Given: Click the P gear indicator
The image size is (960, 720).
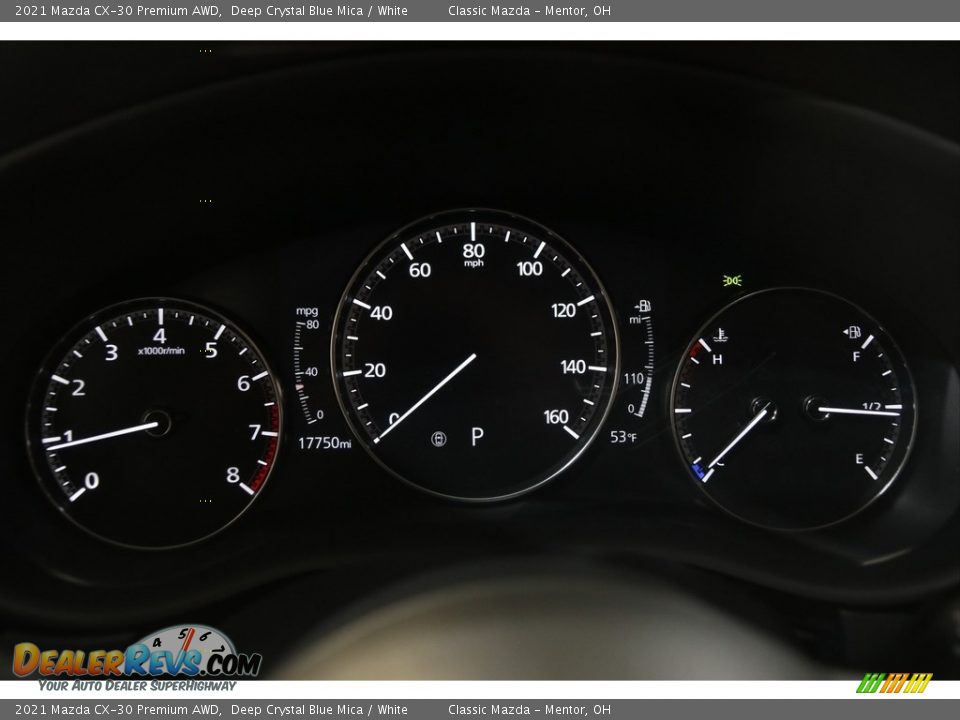Looking at the screenshot, I should coord(477,437).
